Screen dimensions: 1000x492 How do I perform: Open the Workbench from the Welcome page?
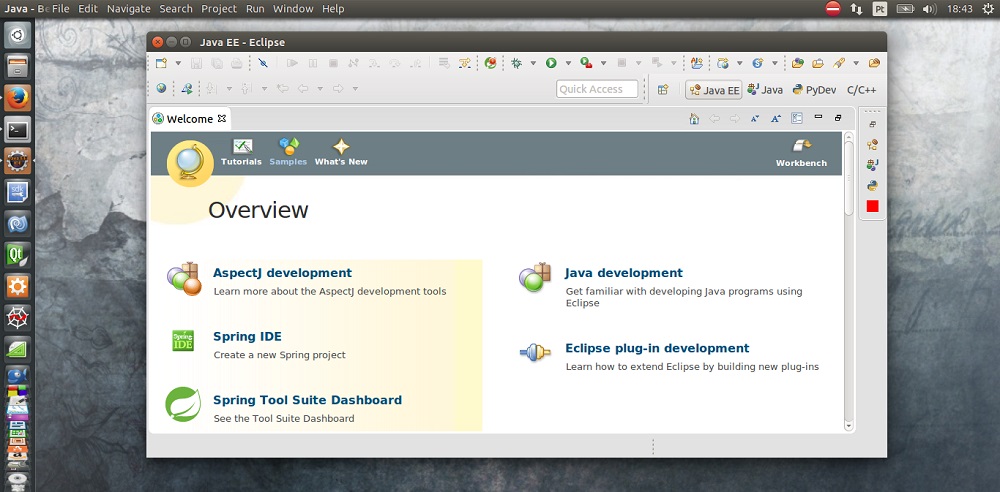[x=801, y=151]
